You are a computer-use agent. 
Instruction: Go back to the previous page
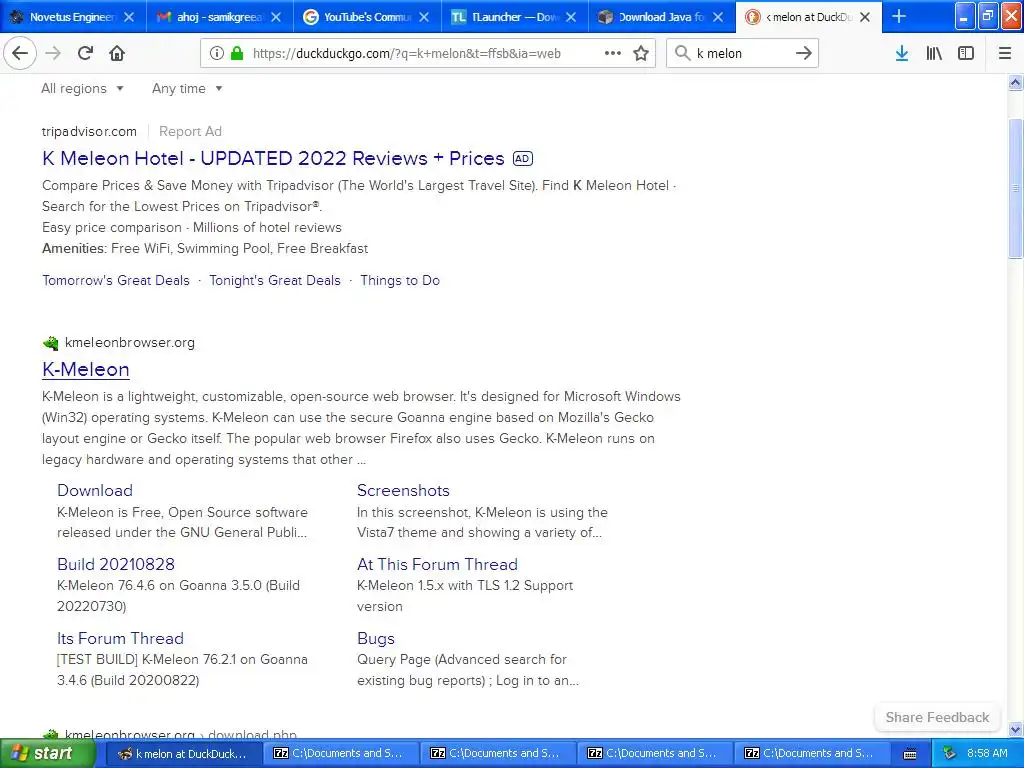click(x=20, y=53)
